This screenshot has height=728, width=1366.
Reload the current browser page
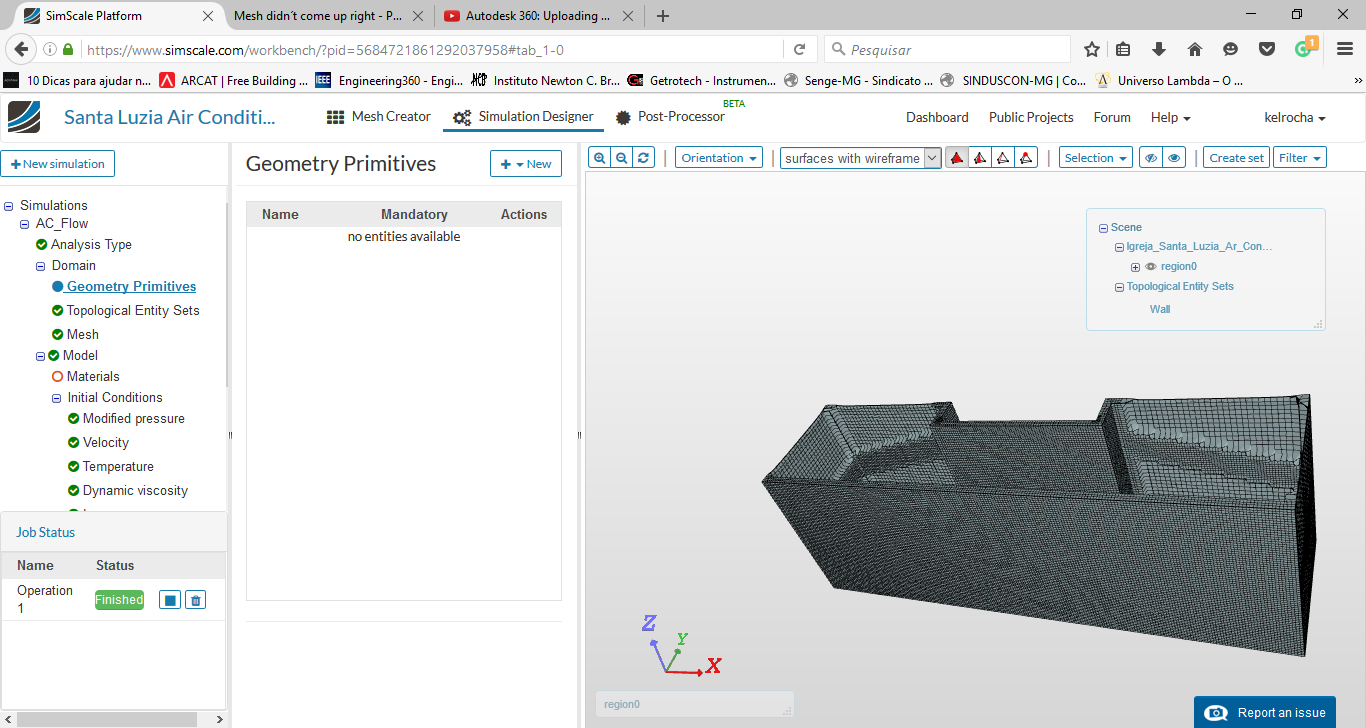[799, 49]
